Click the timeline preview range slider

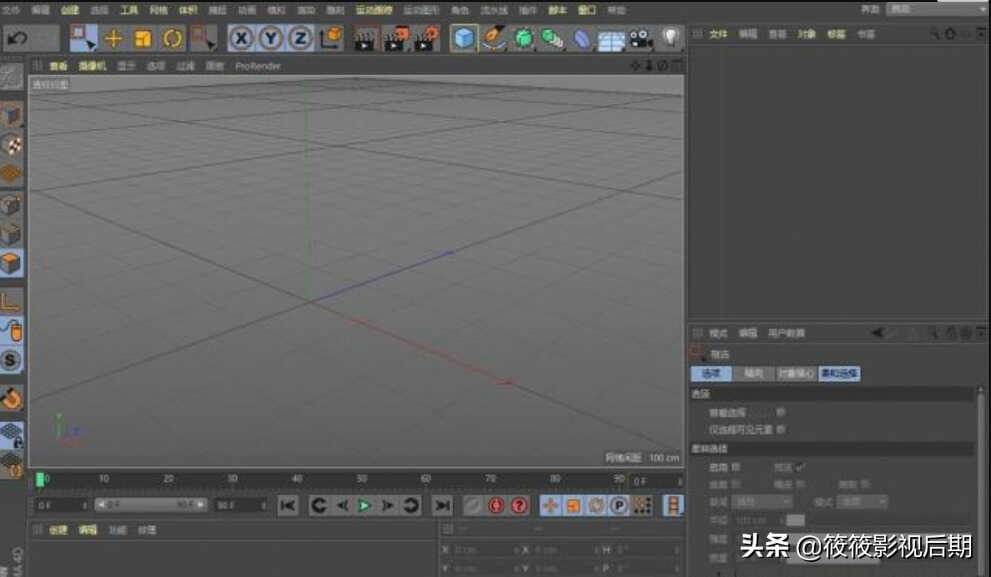click(x=150, y=505)
